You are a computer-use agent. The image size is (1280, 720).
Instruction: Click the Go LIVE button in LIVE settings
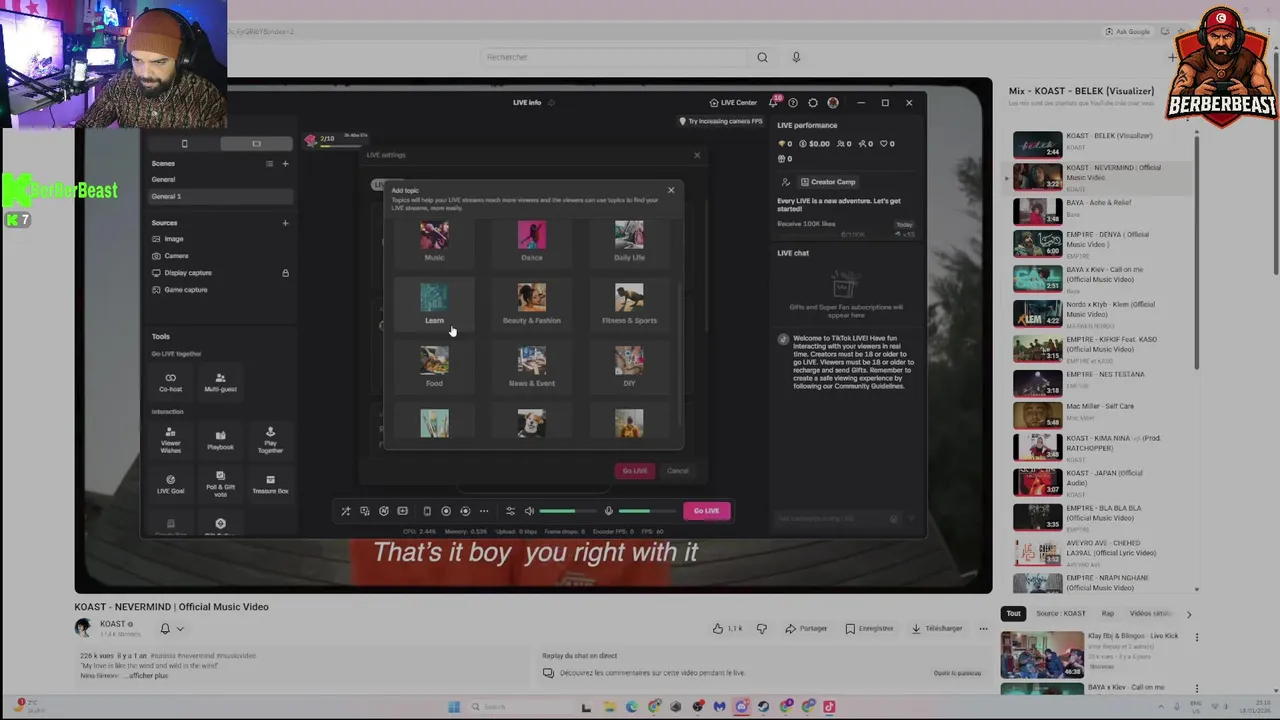[635, 471]
